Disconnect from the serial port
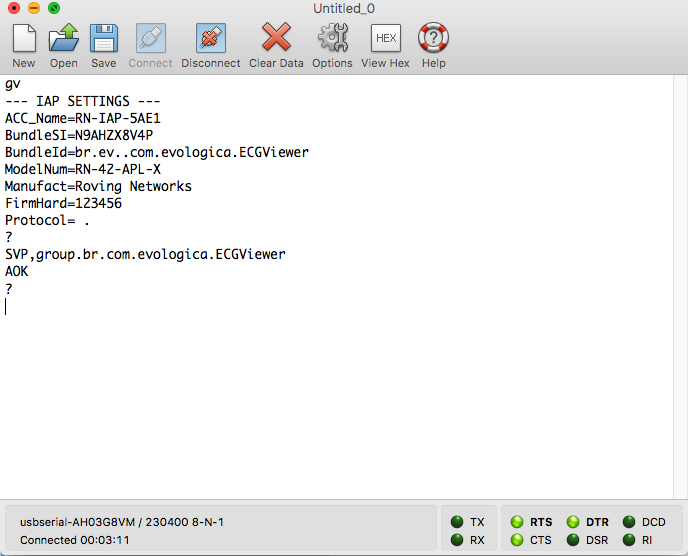The height and width of the screenshot is (556, 688). pyautogui.click(x=210, y=39)
